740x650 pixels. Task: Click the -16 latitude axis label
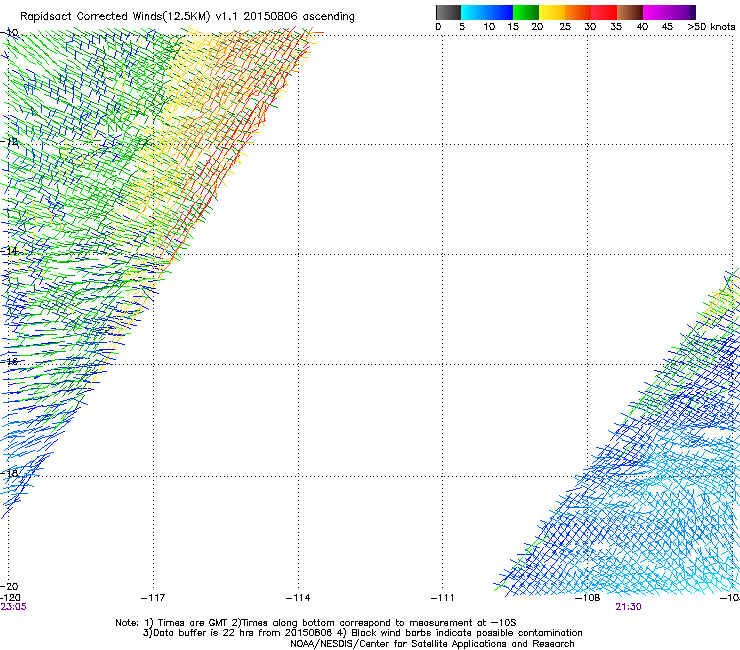point(9,362)
